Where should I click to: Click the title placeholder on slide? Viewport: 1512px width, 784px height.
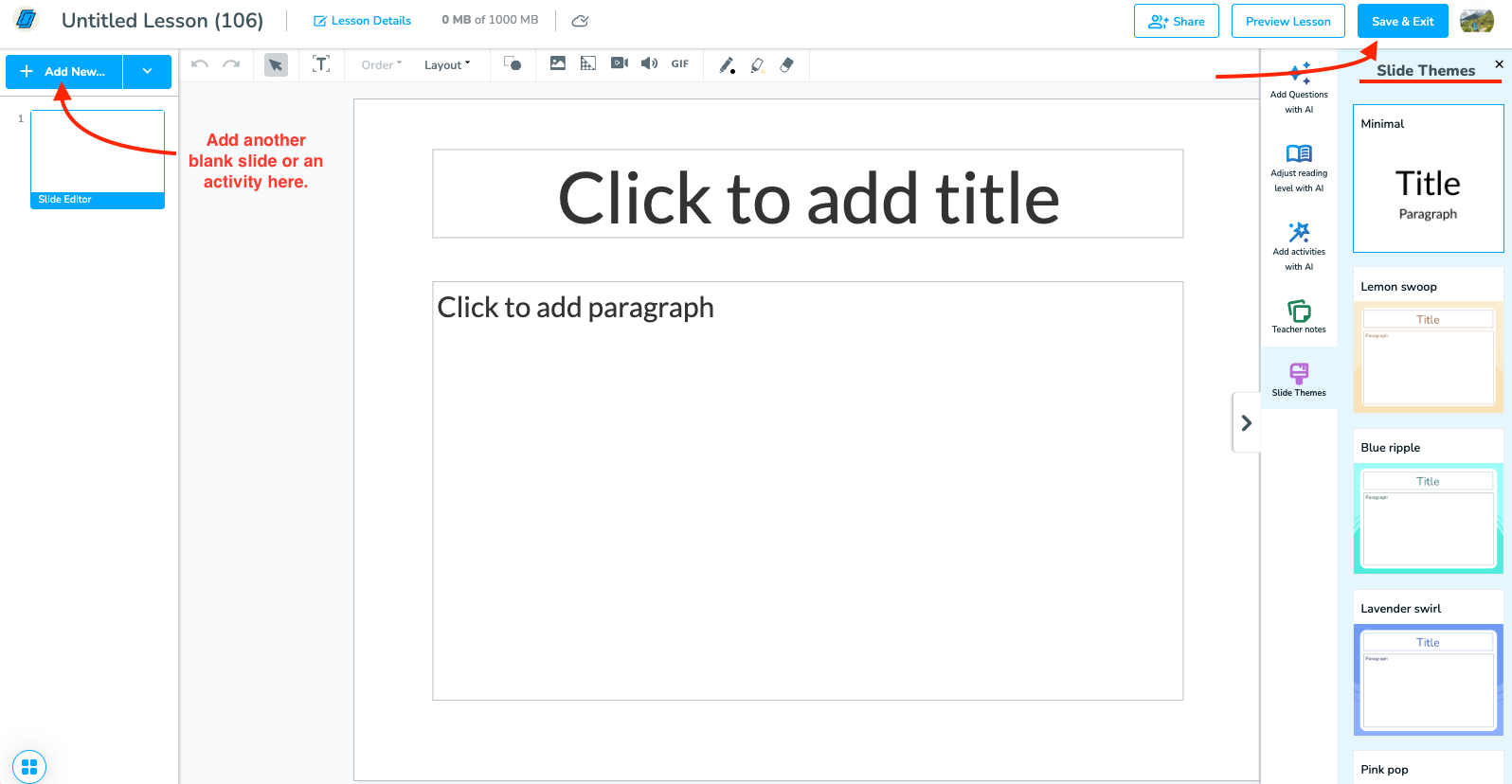(x=808, y=194)
